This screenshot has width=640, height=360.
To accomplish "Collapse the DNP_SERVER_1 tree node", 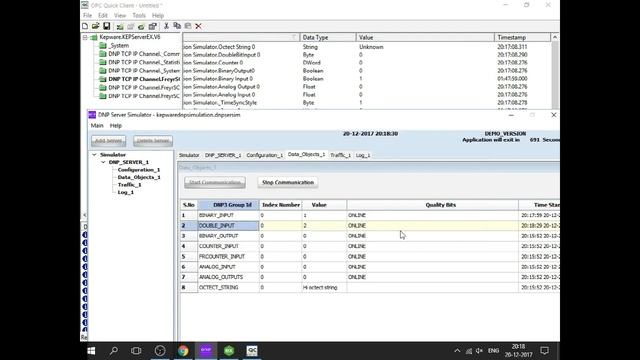I will (103, 162).
